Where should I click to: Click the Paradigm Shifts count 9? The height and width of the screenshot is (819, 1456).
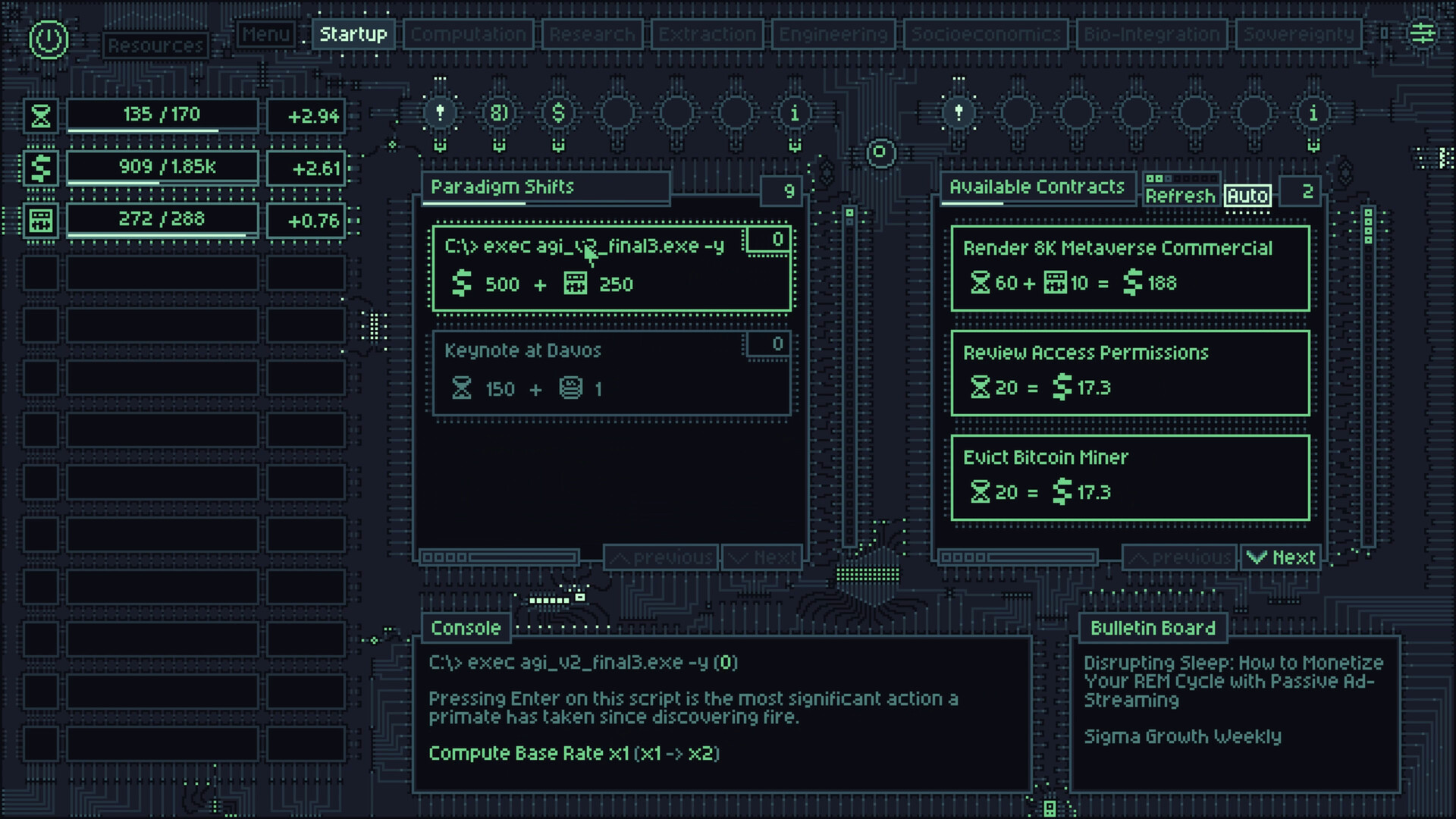781,191
